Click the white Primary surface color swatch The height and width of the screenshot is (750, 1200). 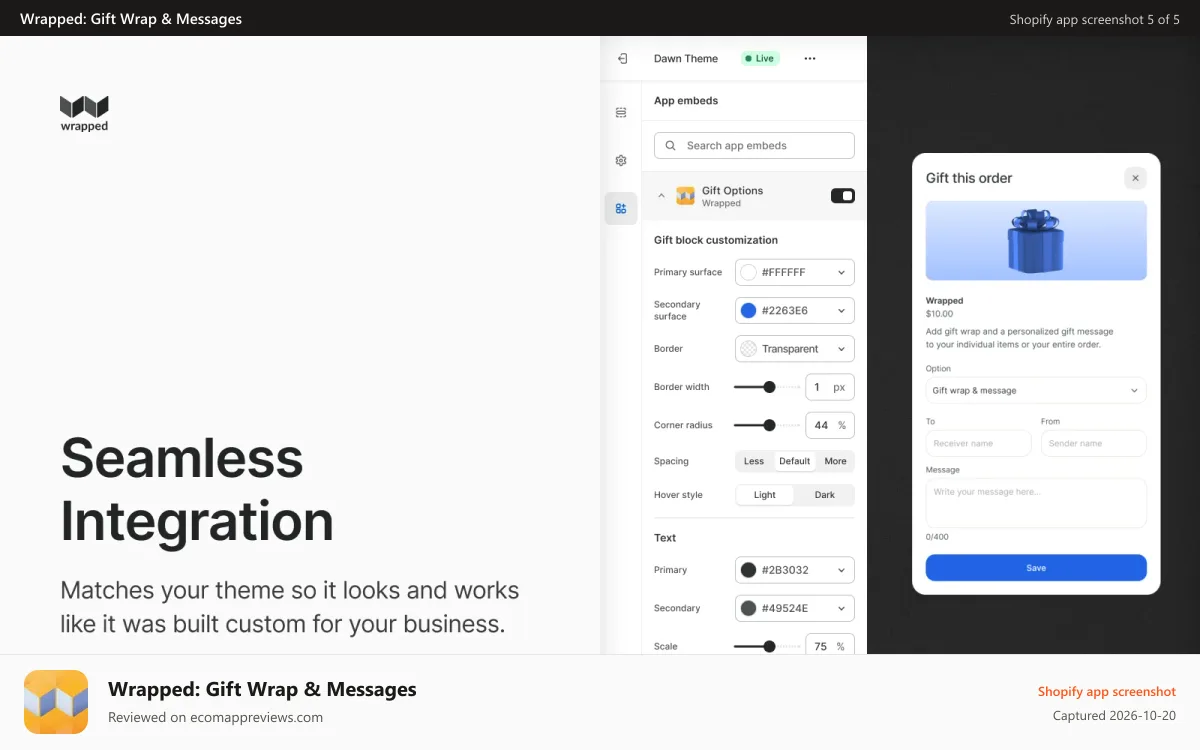click(x=748, y=272)
